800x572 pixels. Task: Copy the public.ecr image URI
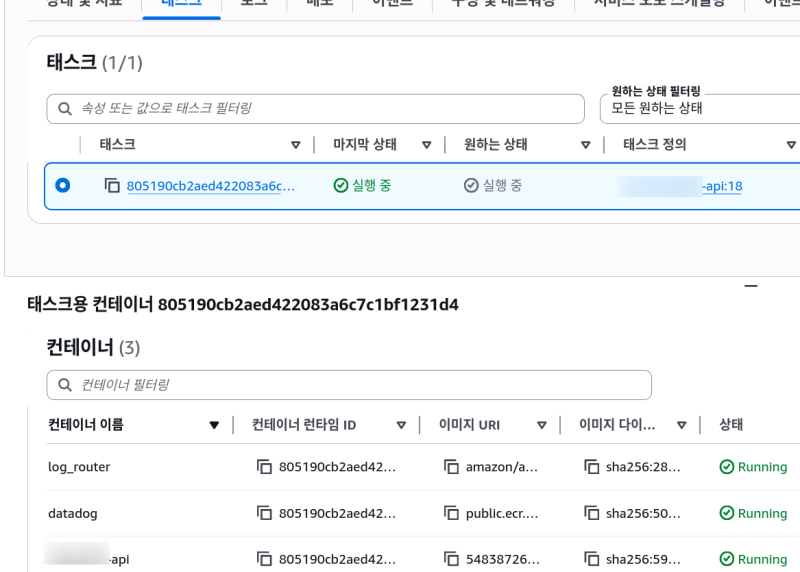click(x=452, y=513)
